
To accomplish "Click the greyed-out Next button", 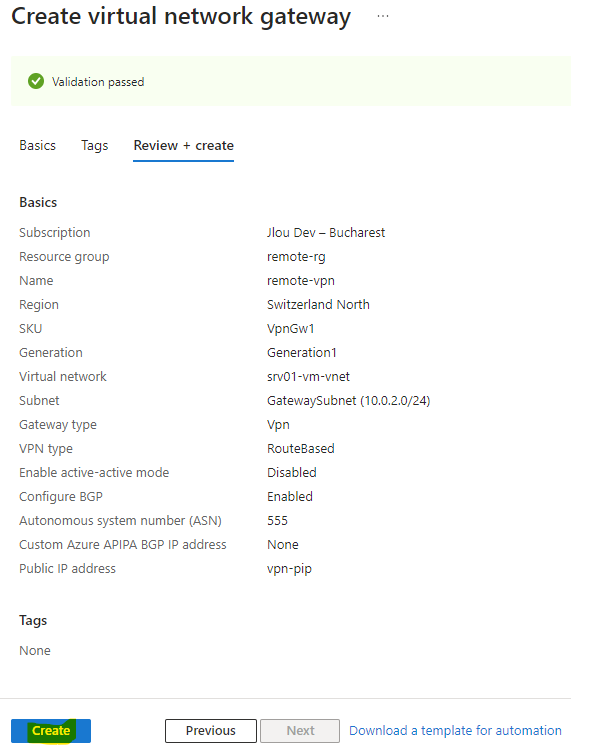I will pos(300,730).
